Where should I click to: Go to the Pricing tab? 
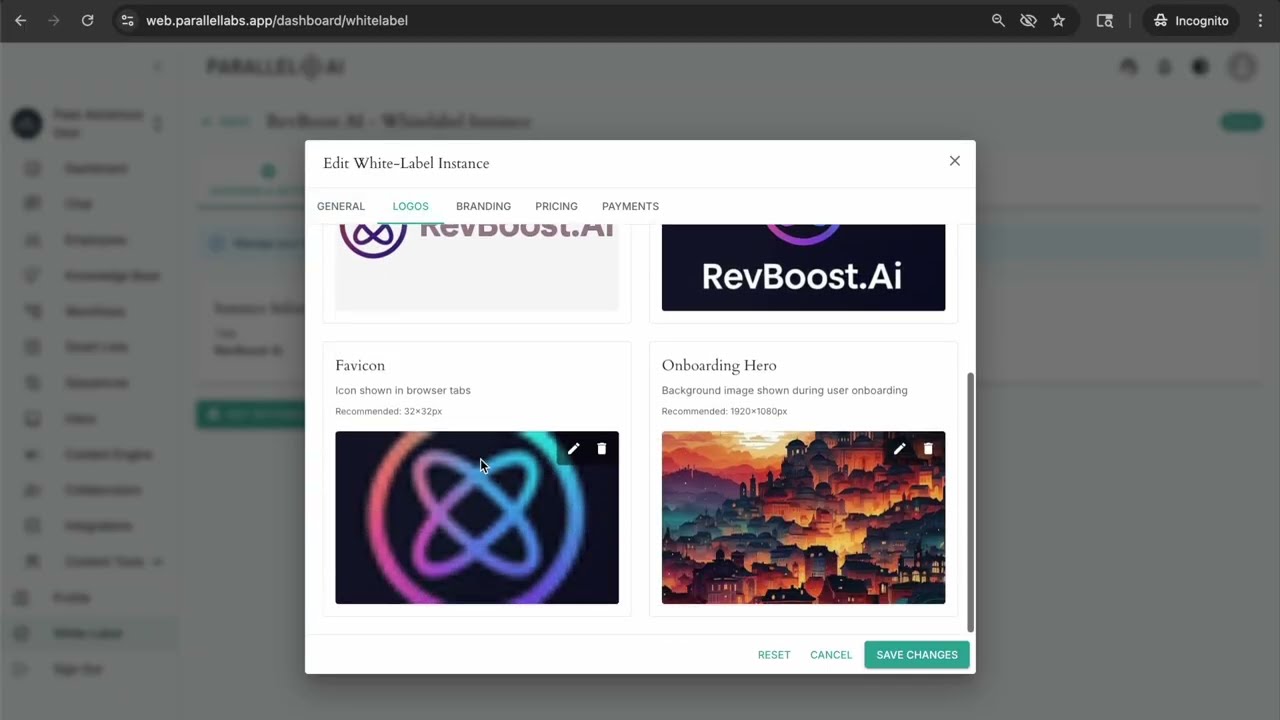tap(556, 206)
